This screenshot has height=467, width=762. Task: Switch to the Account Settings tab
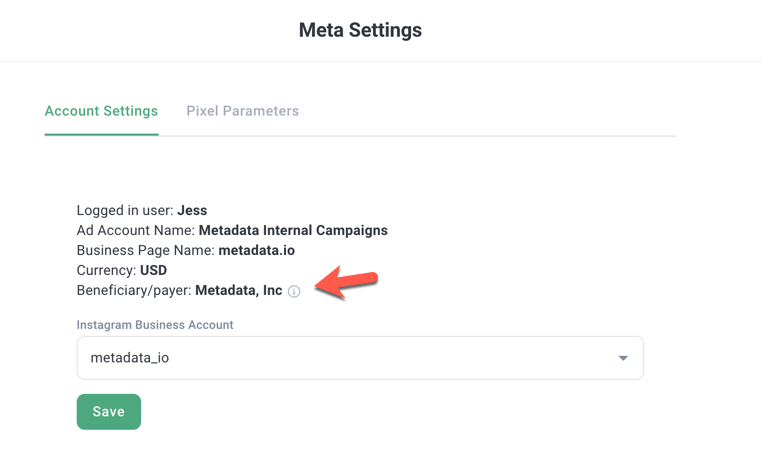point(101,111)
